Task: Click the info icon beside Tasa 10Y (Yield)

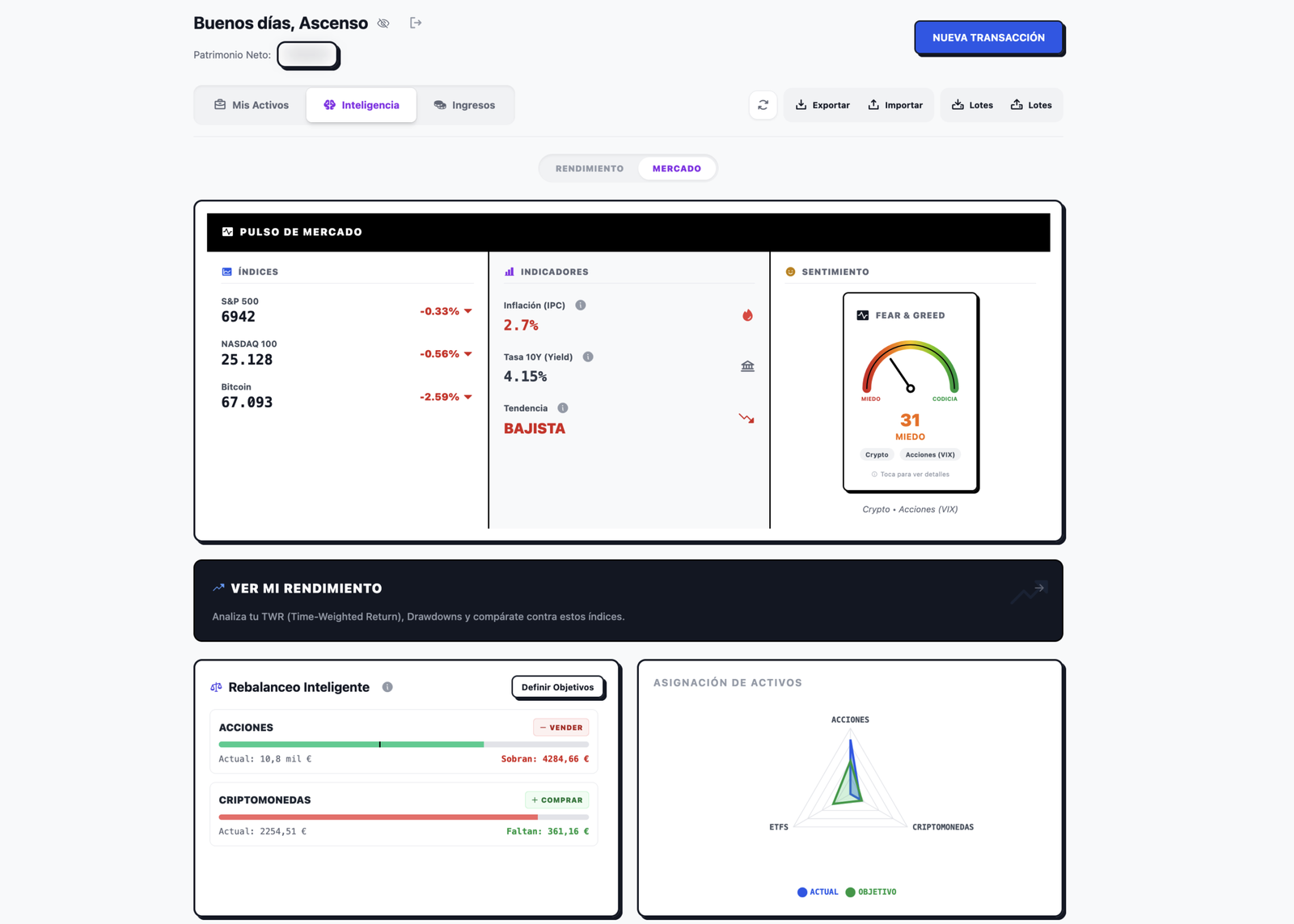Action: pyautogui.click(x=588, y=357)
